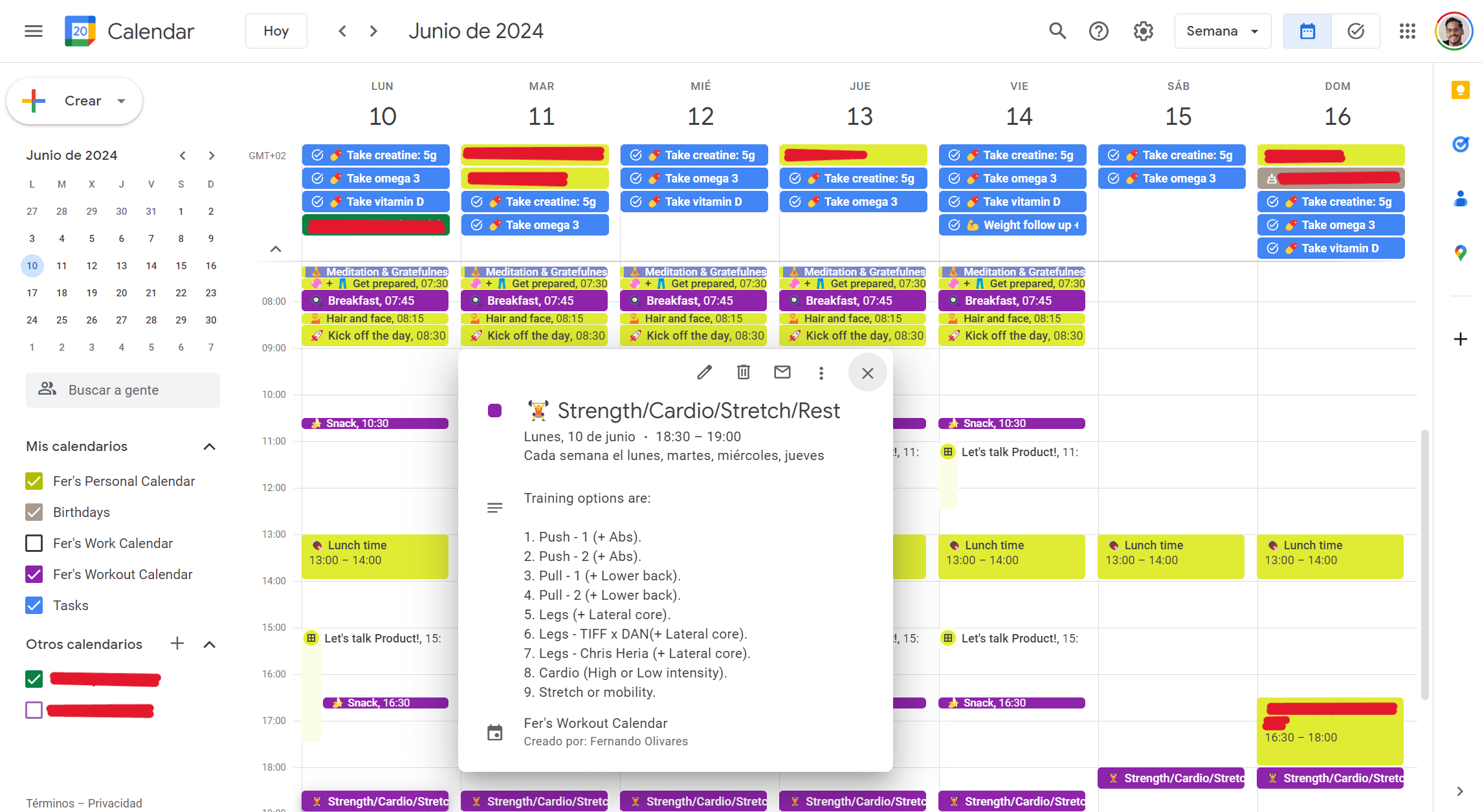Click the Hoy button
The width and height of the screenshot is (1482, 812).
pos(276,31)
